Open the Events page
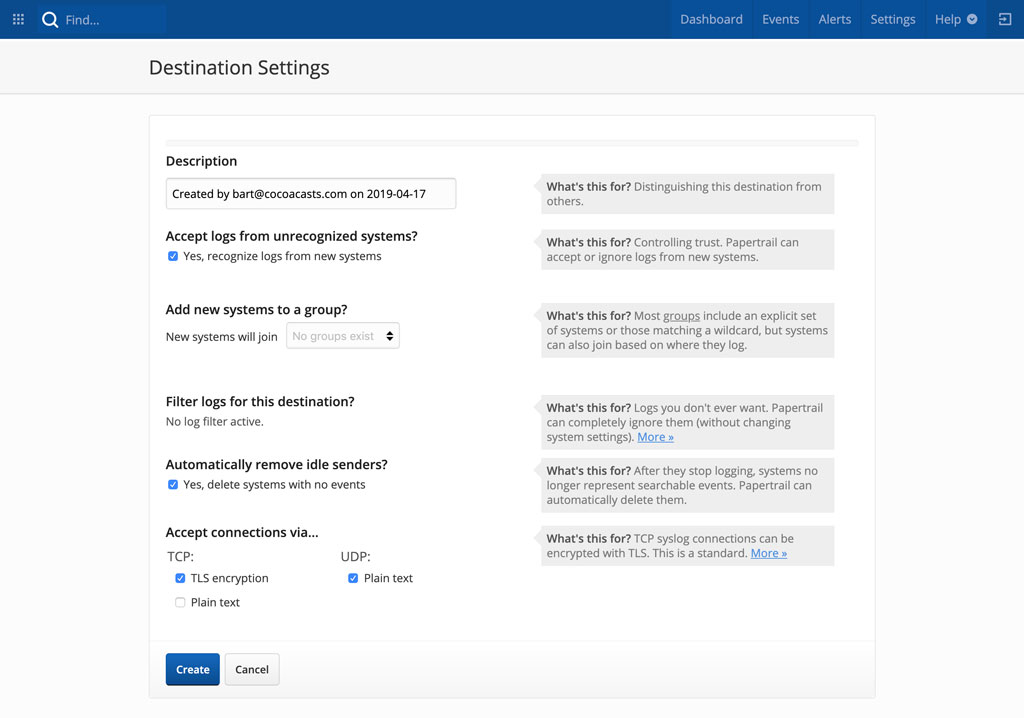1024x718 pixels. pyautogui.click(x=780, y=18)
